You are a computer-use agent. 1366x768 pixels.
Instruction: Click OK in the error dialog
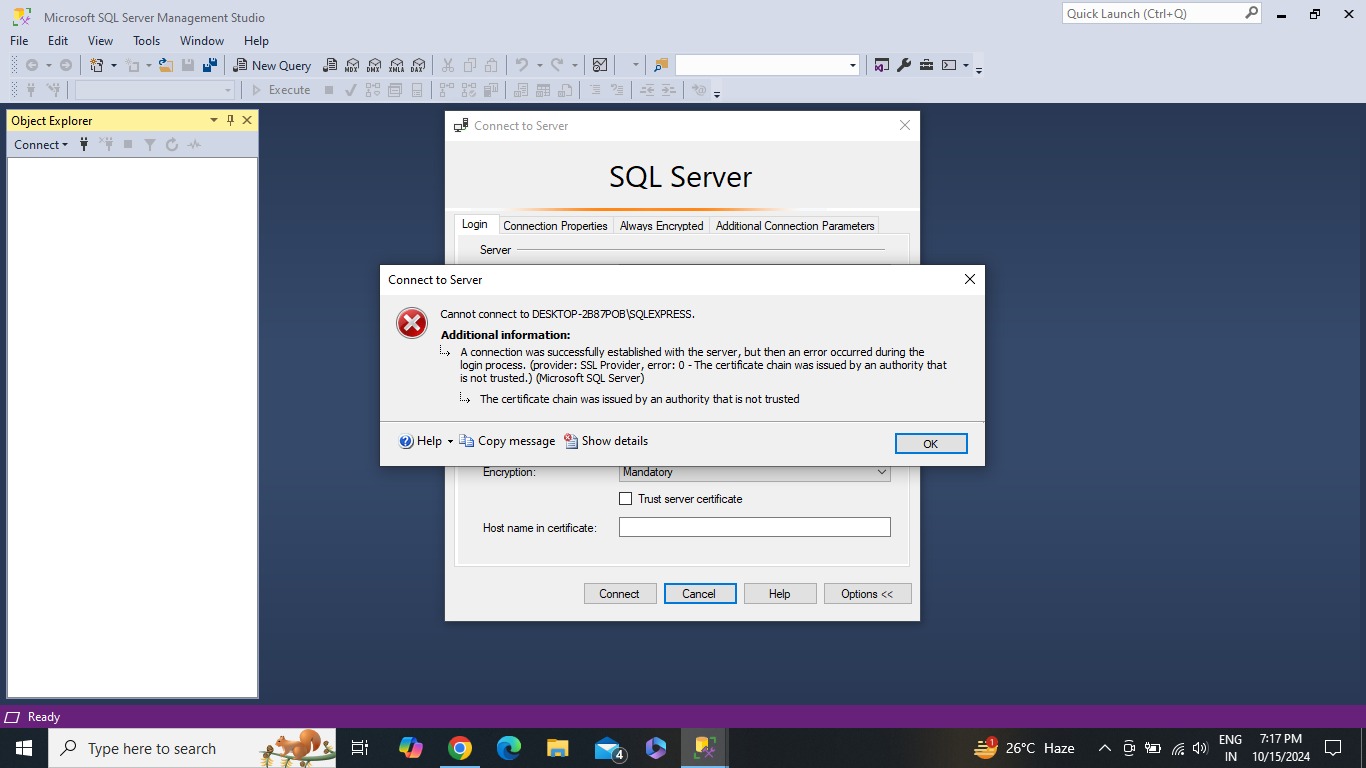931,444
